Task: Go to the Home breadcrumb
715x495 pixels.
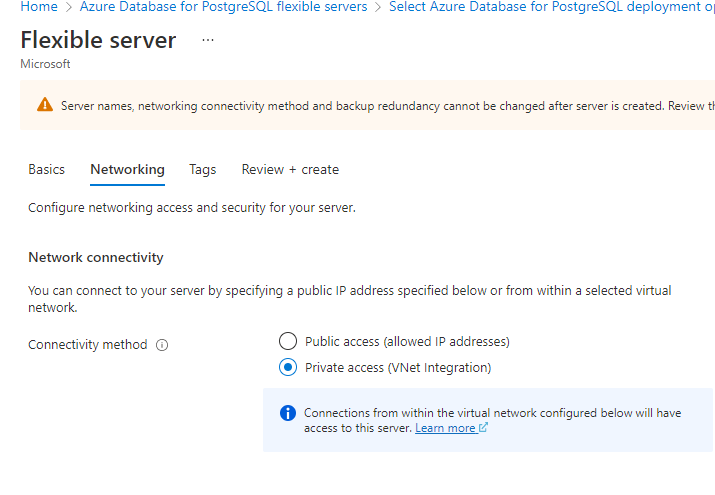Action: 39,7
